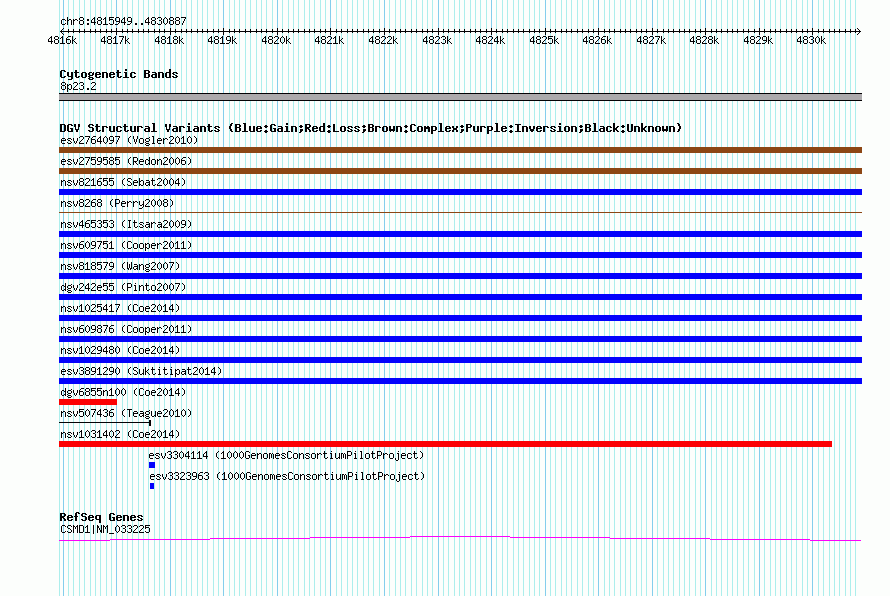Image resolution: width=890 pixels, height=596 pixels.
Task: Click the RefSeq Genes track title
Action: pyautogui.click(x=101, y=517)
